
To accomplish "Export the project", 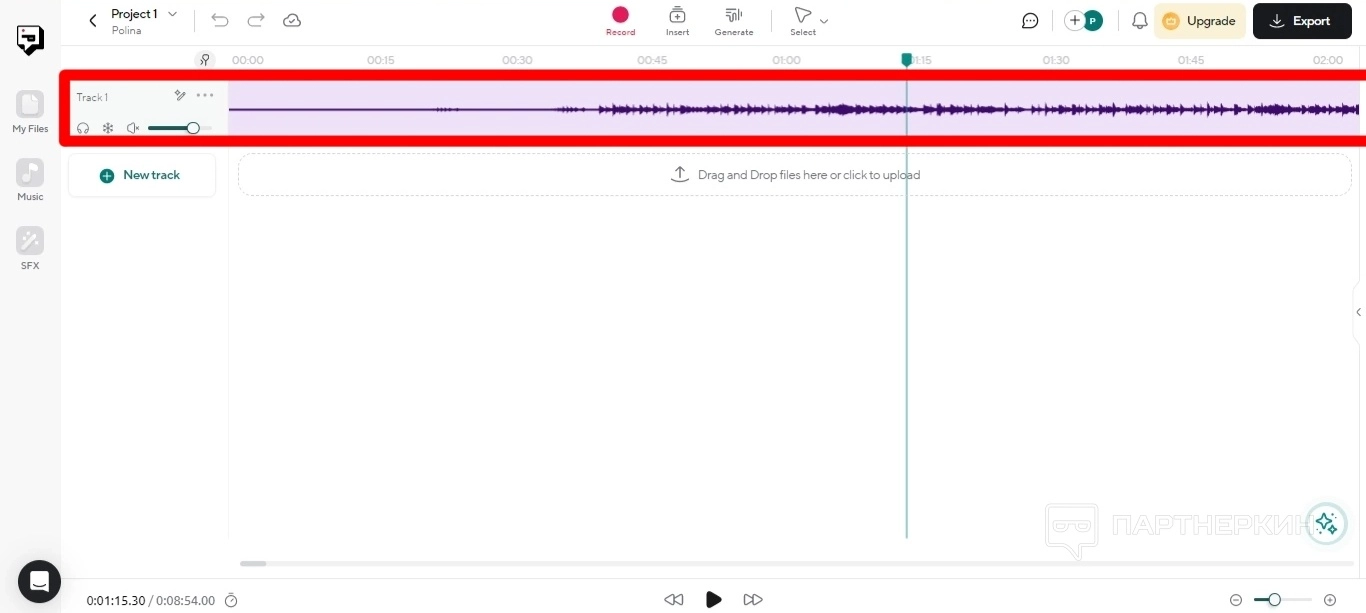I will click(x=1302, y=21).
